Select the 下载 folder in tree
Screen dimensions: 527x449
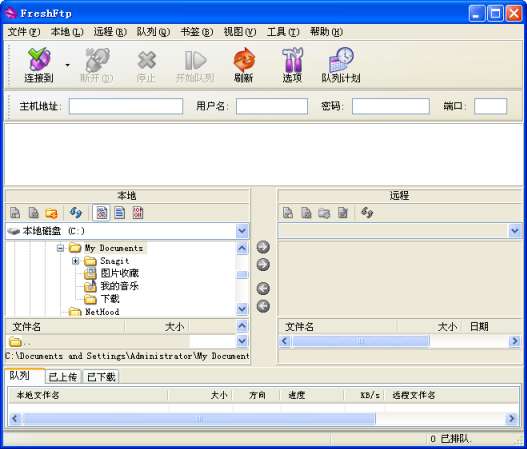pos(110,298)
